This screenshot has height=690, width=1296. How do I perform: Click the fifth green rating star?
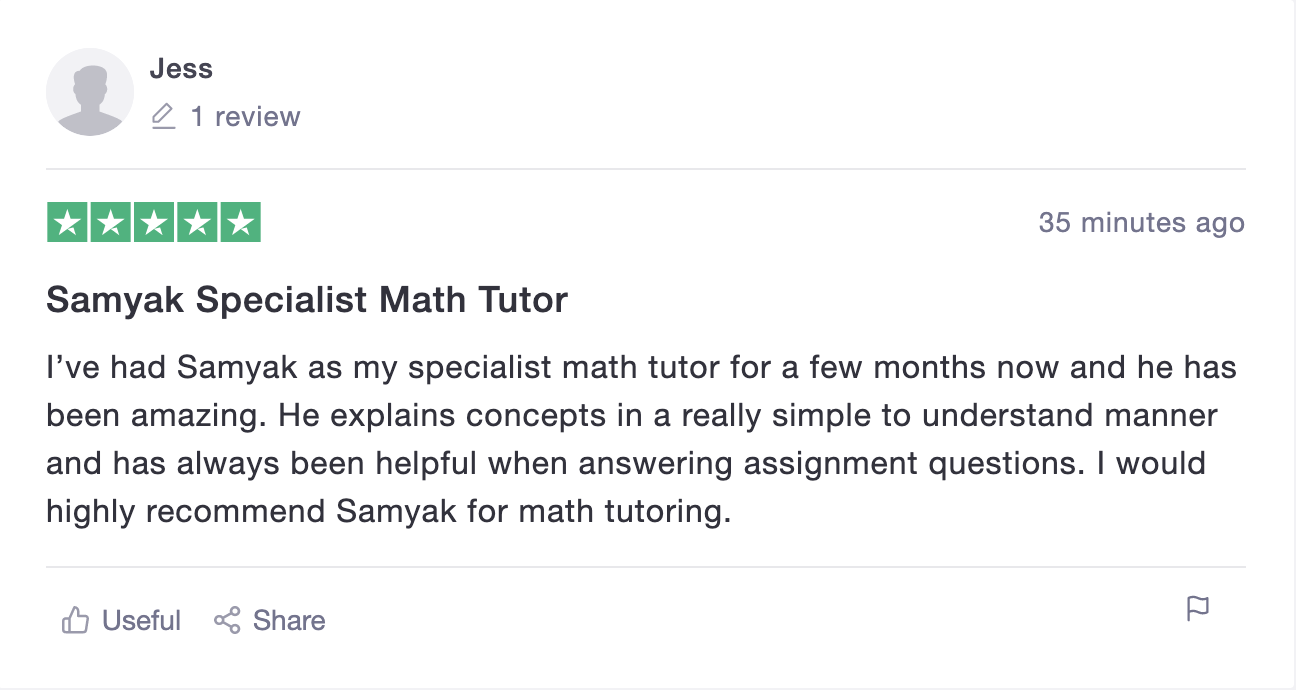click(240, 222)
